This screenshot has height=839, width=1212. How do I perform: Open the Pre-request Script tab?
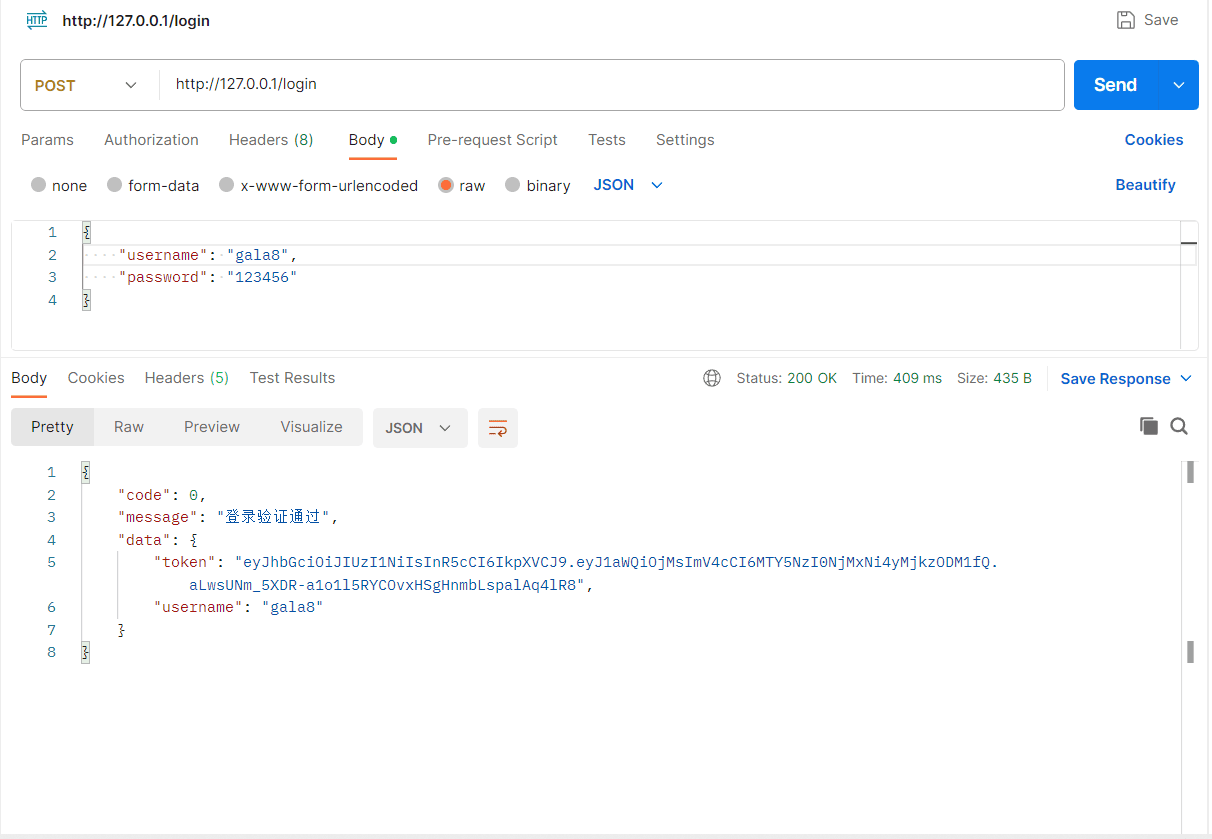(x=492, y=140)
